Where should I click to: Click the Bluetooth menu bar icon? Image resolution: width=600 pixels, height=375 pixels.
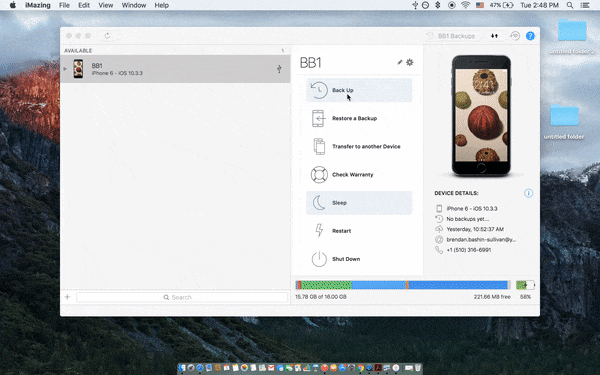[x=438, y=5]
